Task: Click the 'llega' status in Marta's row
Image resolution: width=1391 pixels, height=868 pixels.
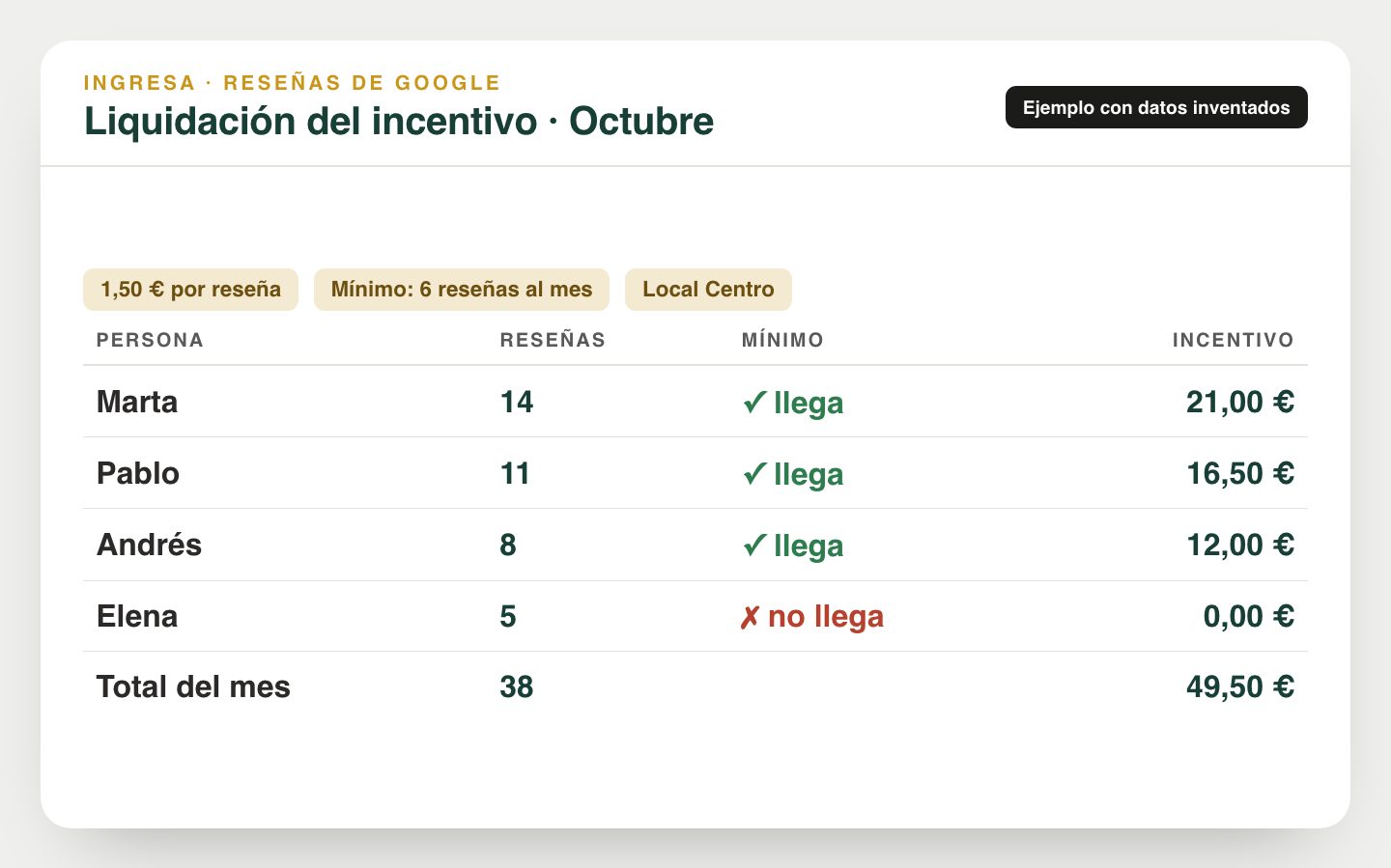Action: [x=793, y=403]
